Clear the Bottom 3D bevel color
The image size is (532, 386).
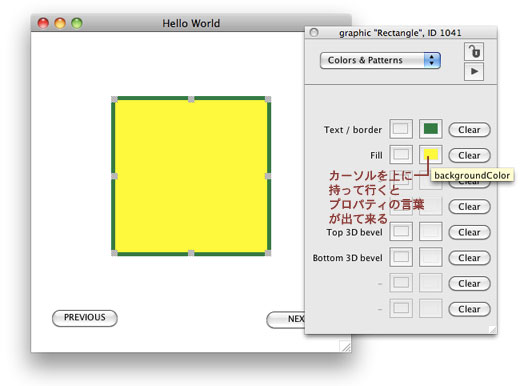point(470,258)
